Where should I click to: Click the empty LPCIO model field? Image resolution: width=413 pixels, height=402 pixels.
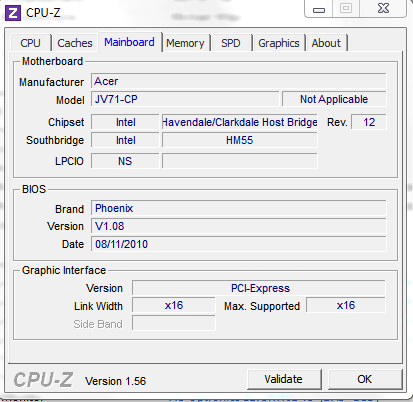[240, 161]
